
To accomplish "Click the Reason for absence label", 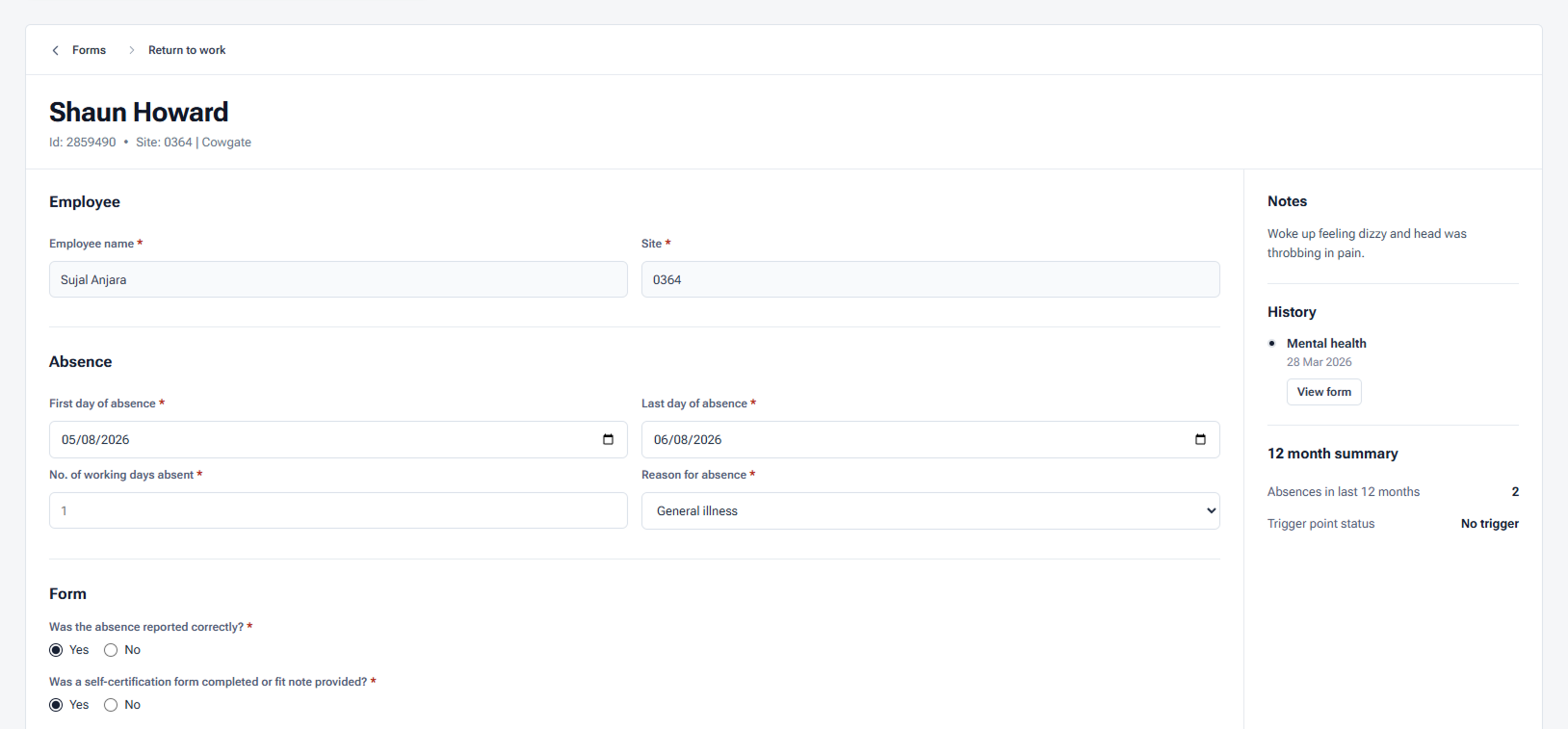I will coord(693,475).
